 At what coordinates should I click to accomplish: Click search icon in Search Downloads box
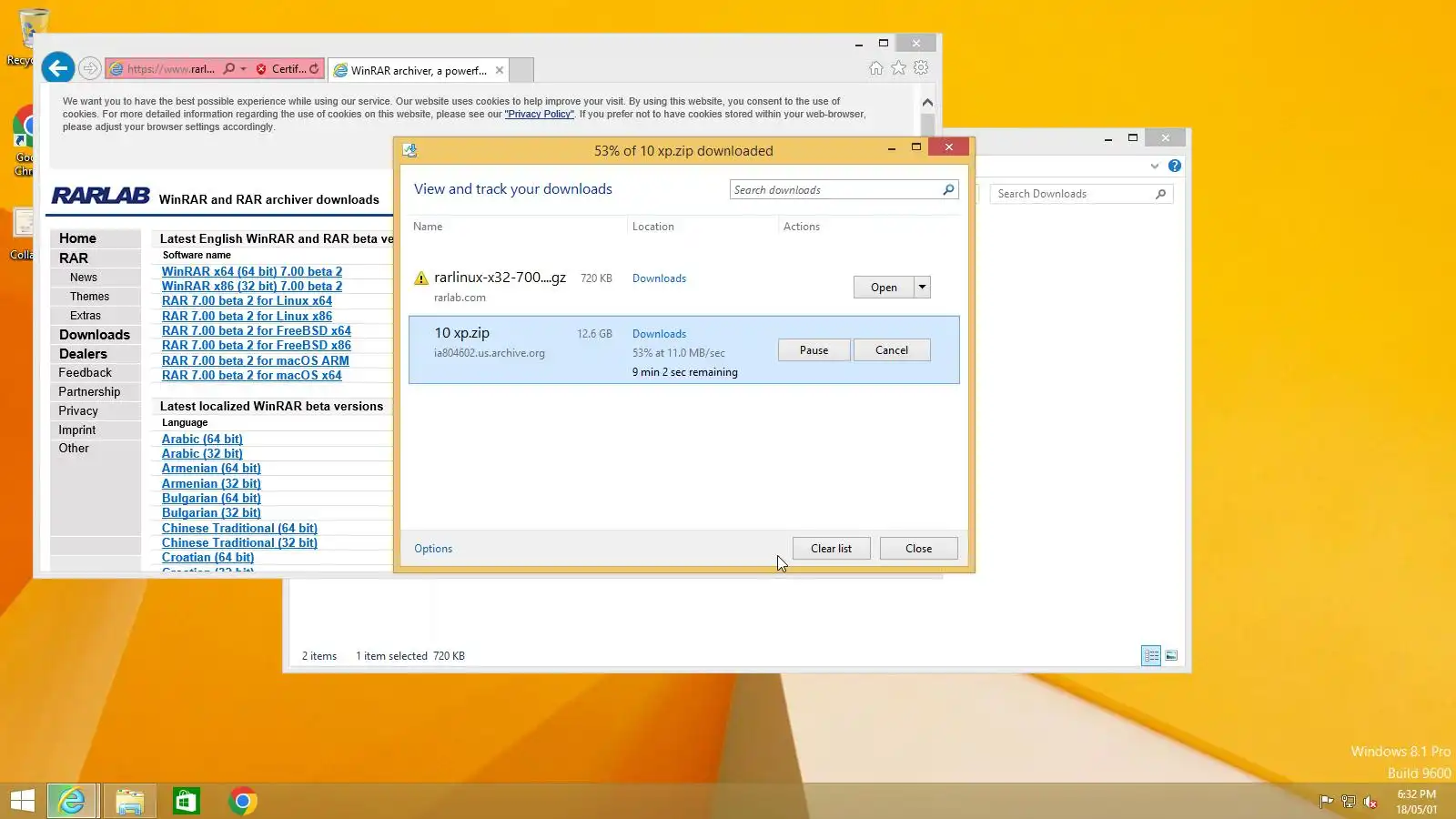coord(1160,194)
